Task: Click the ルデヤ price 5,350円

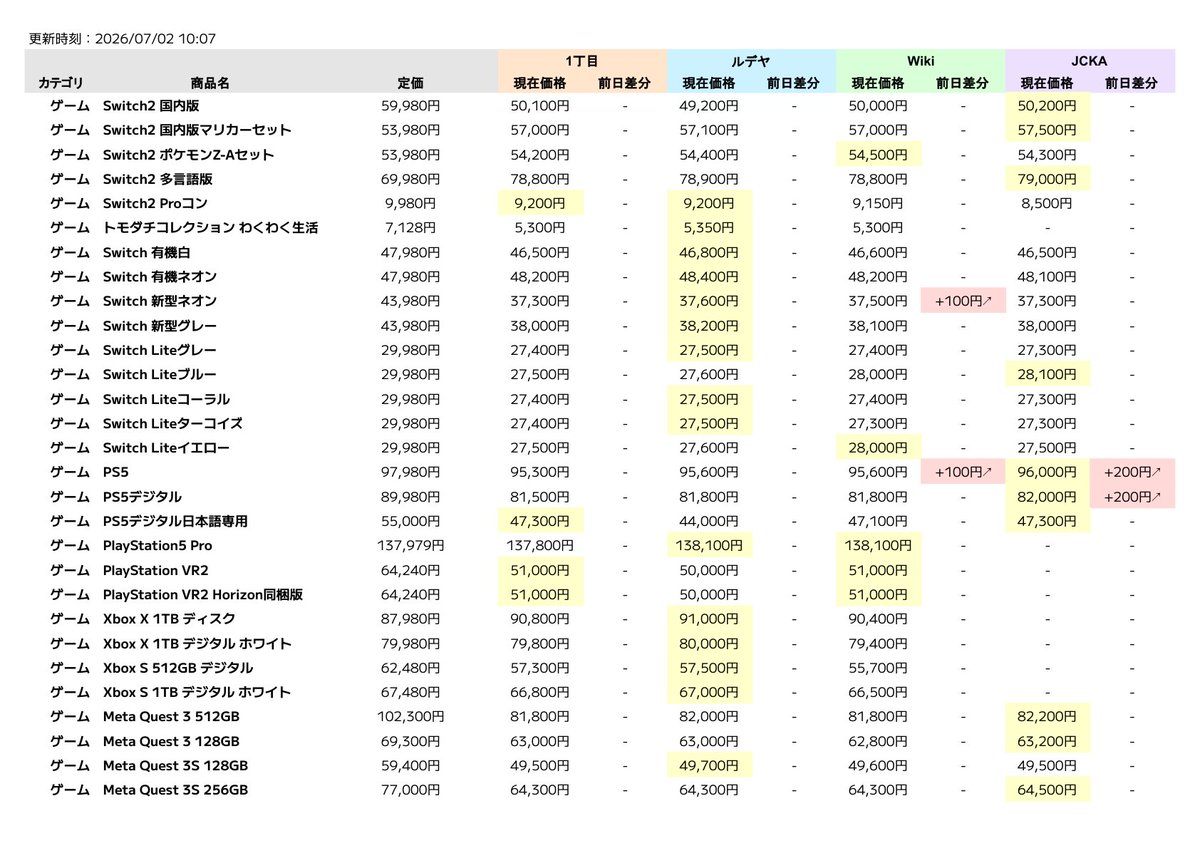Action: [709, 228]
